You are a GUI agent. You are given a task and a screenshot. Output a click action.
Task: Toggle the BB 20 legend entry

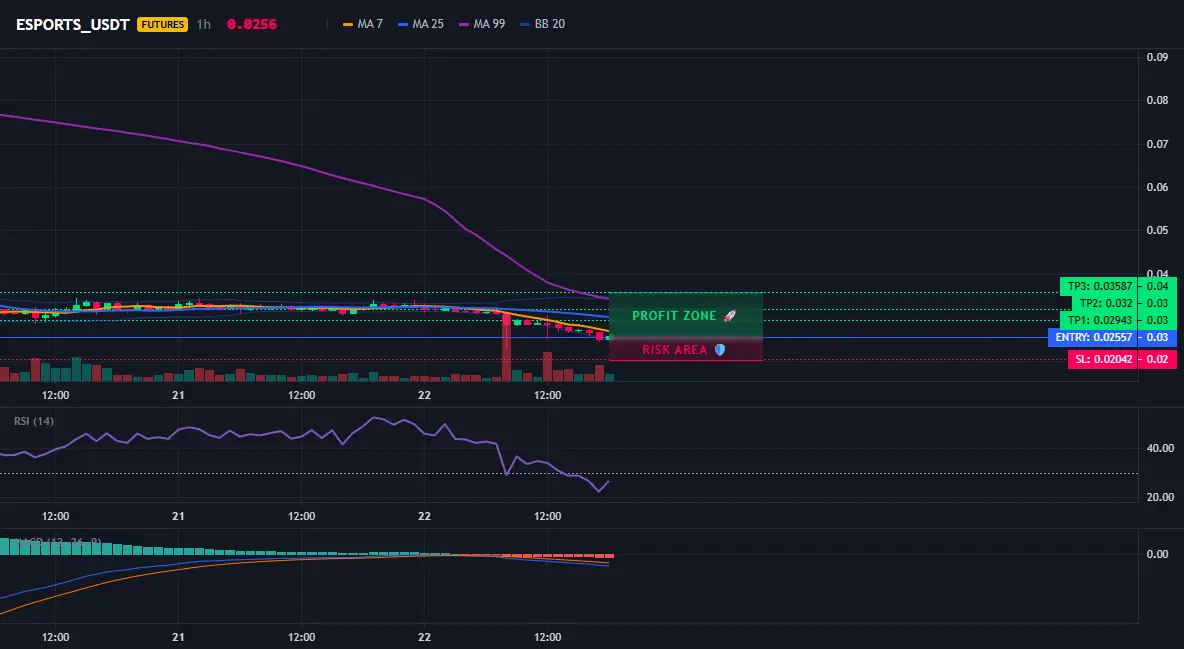pyautogui.click(x=543, y=24)
